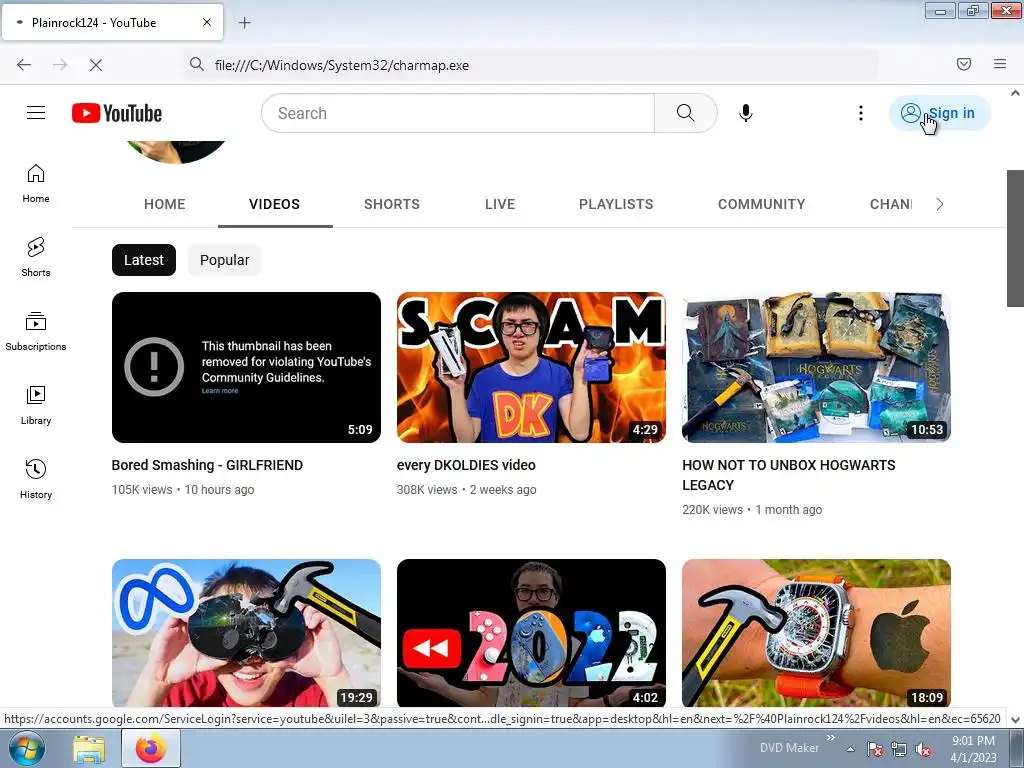Open Windows Explorer from taskbar
1024x768 pixels.
[89, 749]
